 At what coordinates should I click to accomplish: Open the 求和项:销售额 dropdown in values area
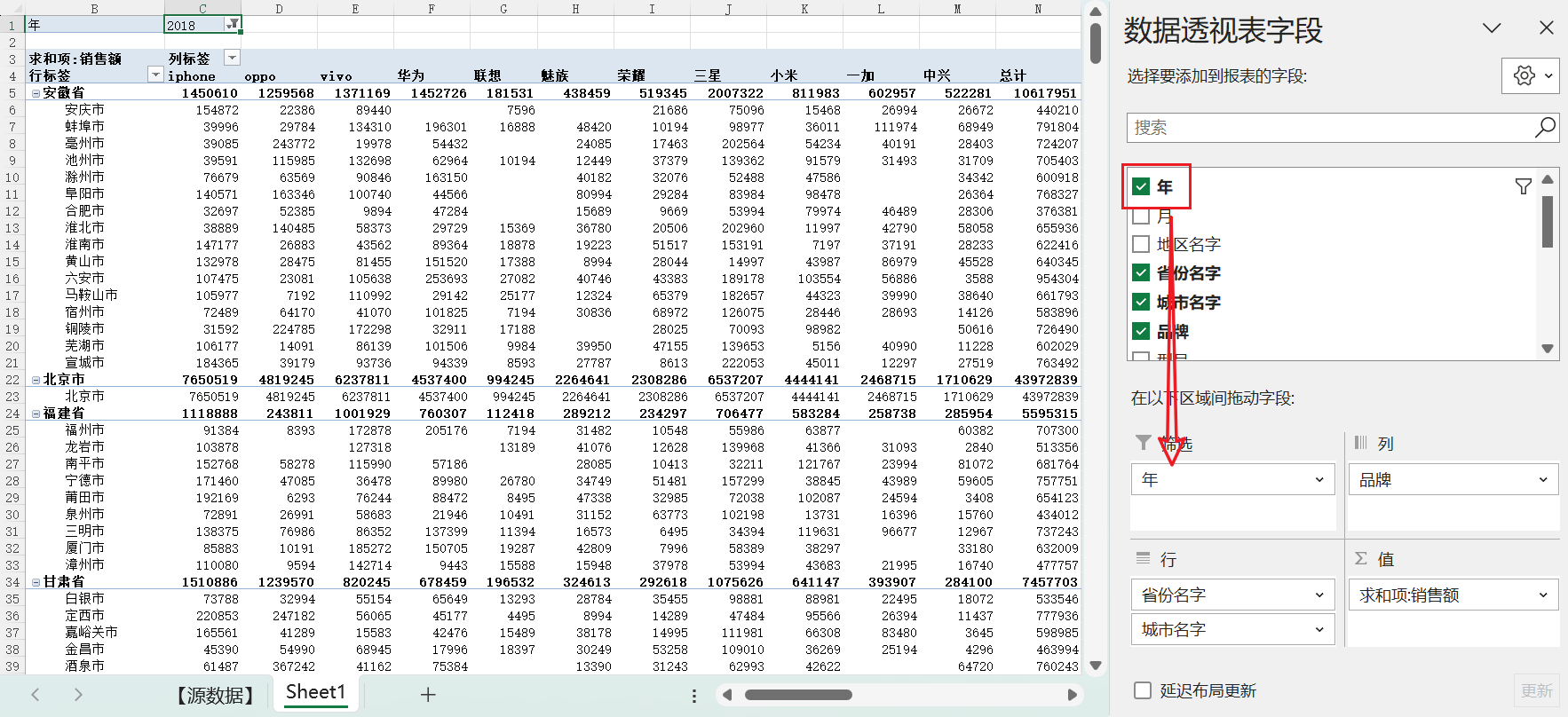coord(1544,595)
